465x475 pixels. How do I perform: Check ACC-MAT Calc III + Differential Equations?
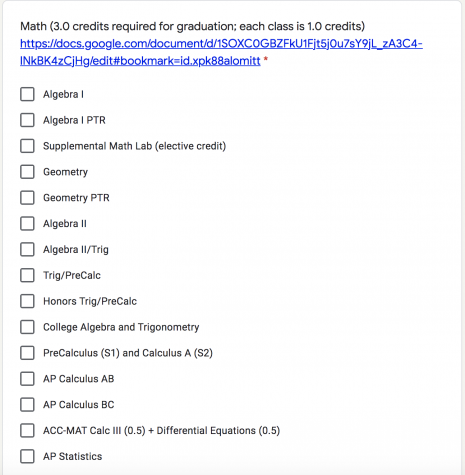pyautogui.click(x=27, y=430)
